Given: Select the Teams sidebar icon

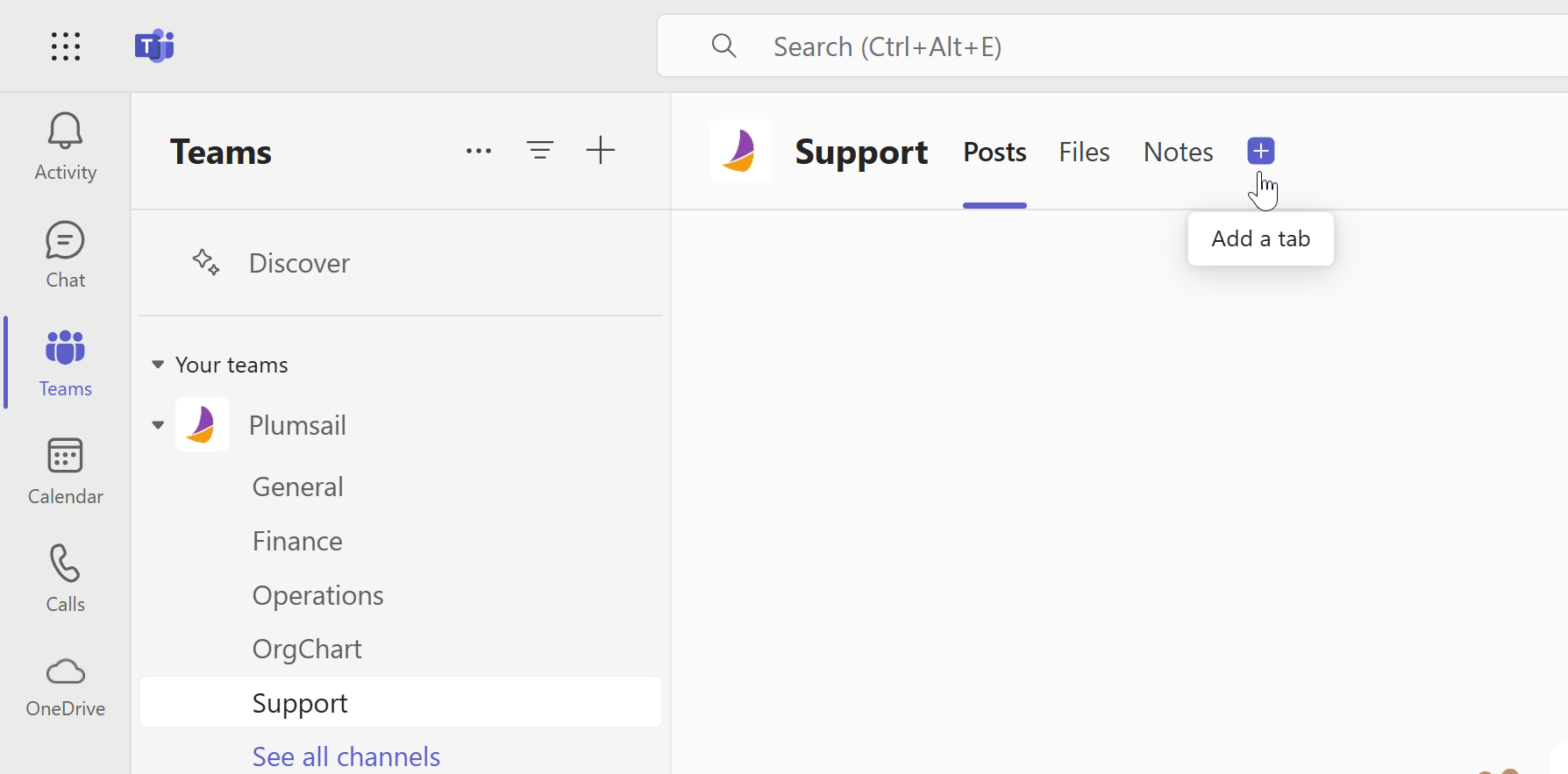Looking at the screenshot, I should (x=66, y=363).
